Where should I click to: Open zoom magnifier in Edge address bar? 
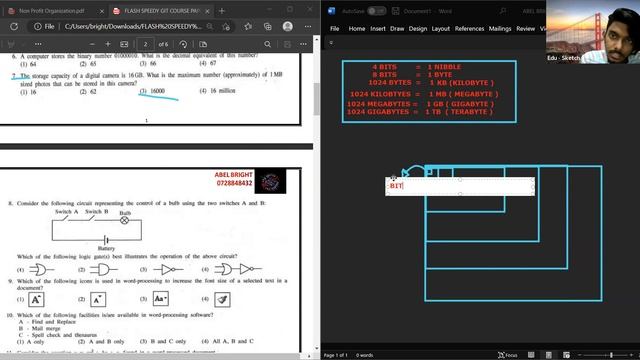[209, 27]
